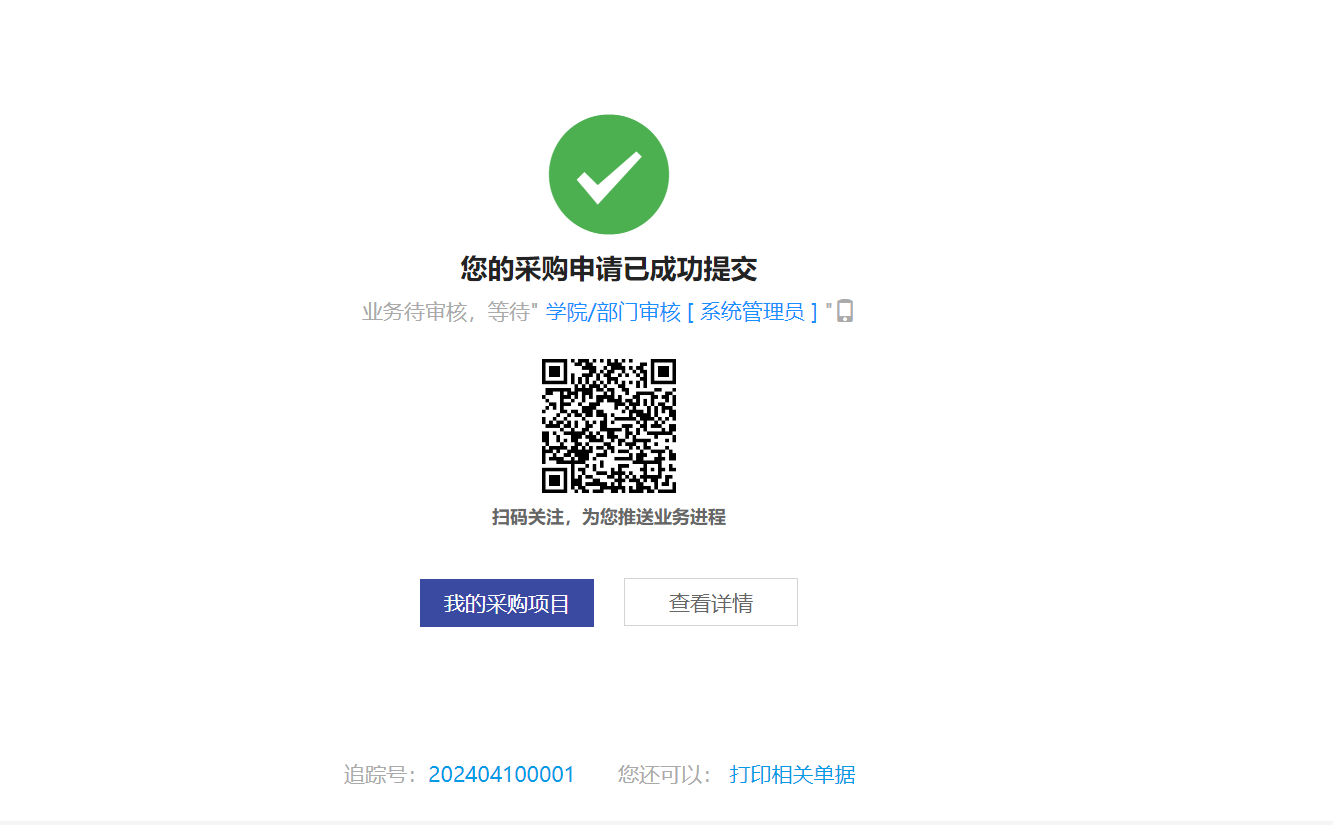Screen dimensions: 1333x825
Task: Click the QR code's bottom-left finder square
Action: pyautogui.click(x=557, y=478)
